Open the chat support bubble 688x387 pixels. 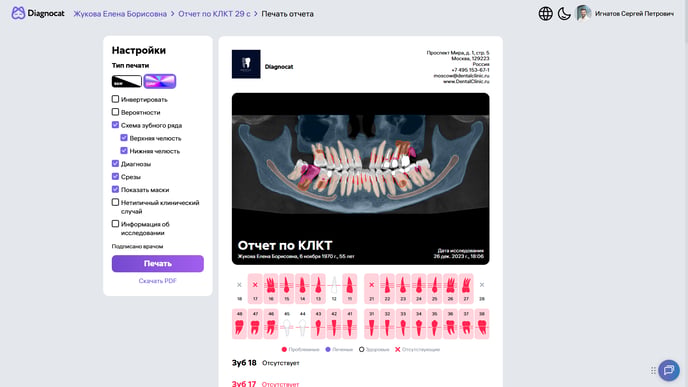[669, 370]
